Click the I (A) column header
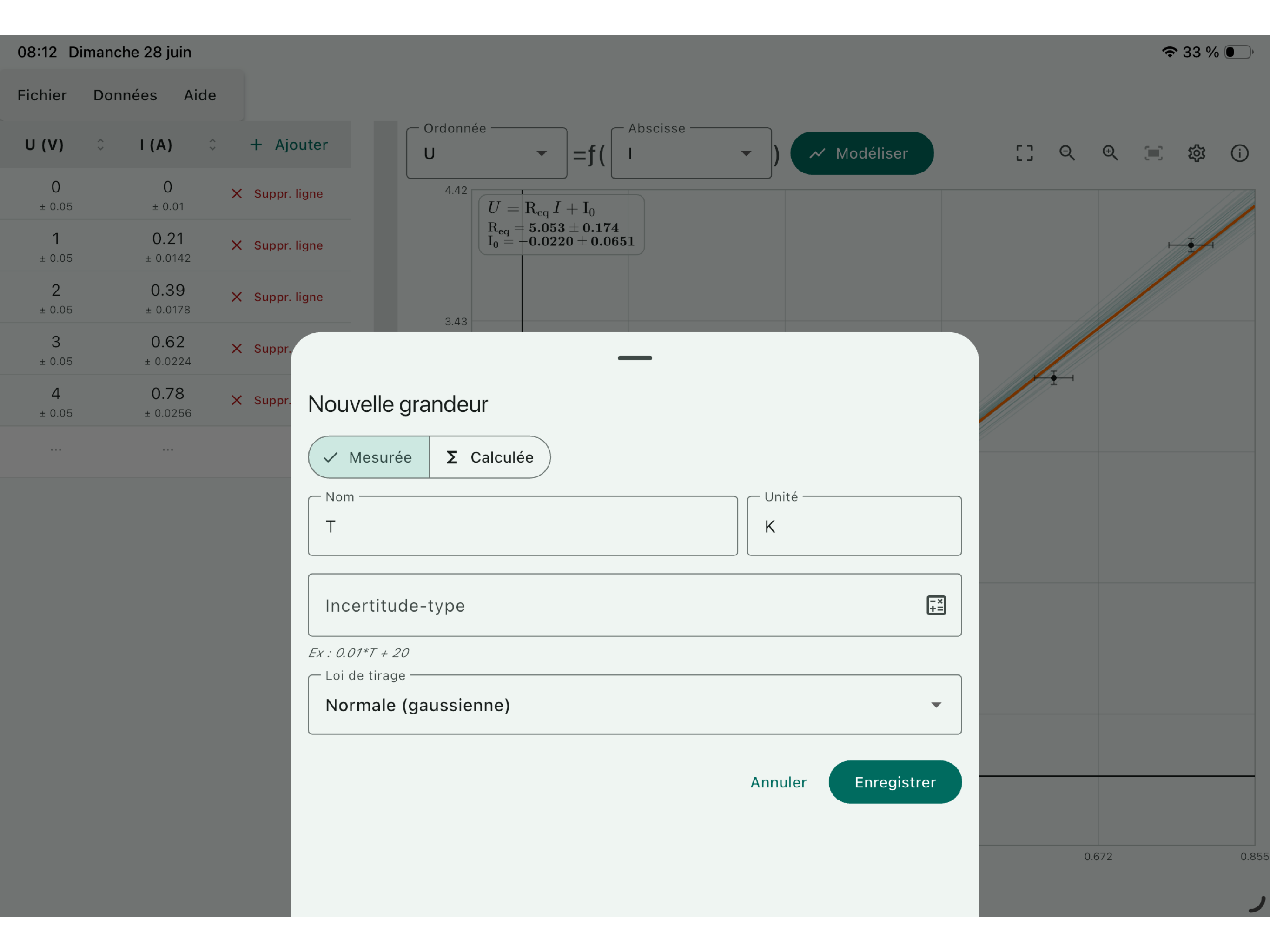The height and width of the screenshot is (952, 1270). tap(156, 145)
